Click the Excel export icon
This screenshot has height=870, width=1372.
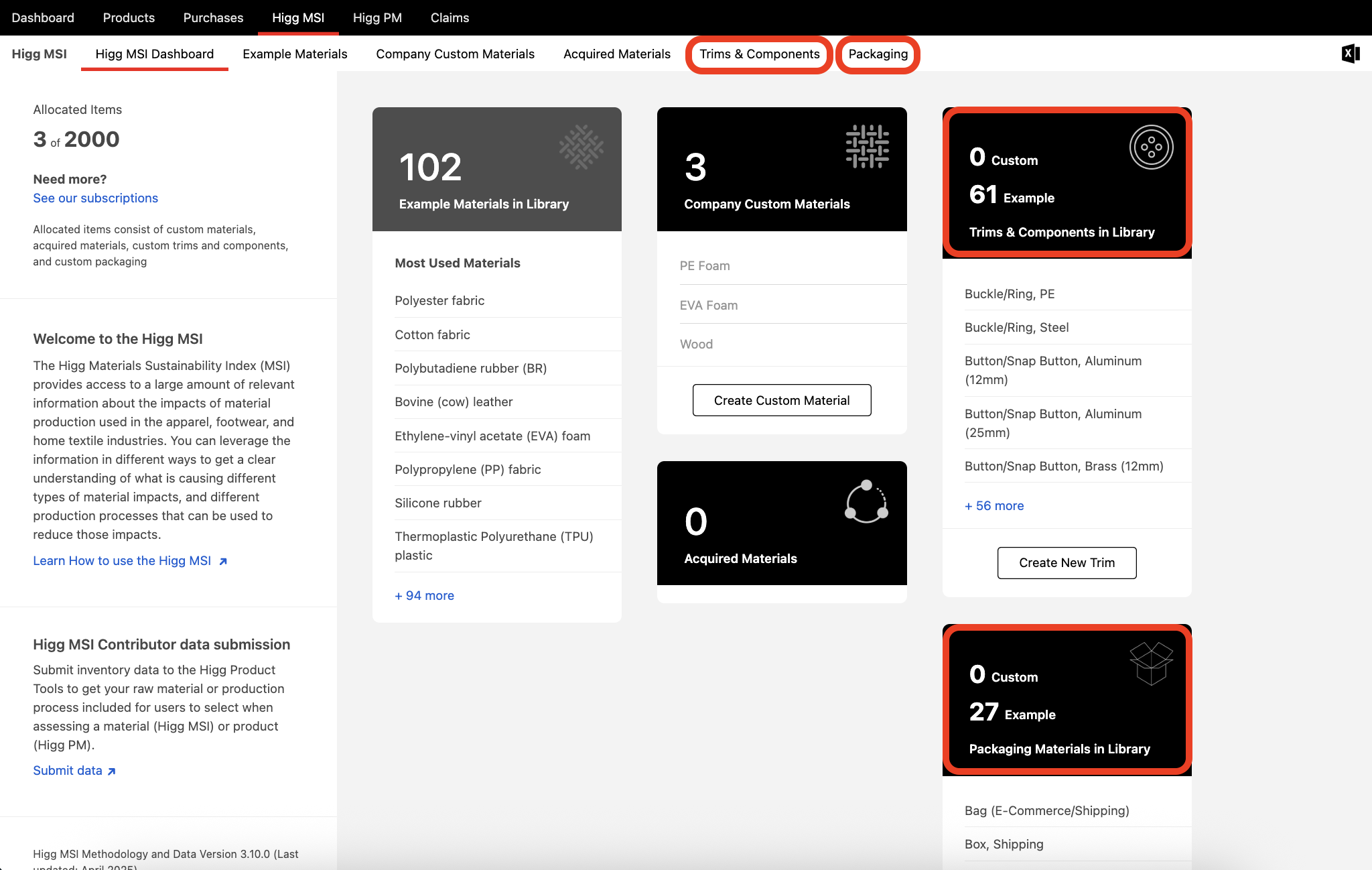pyautogui.click(x=1351, y=54)
